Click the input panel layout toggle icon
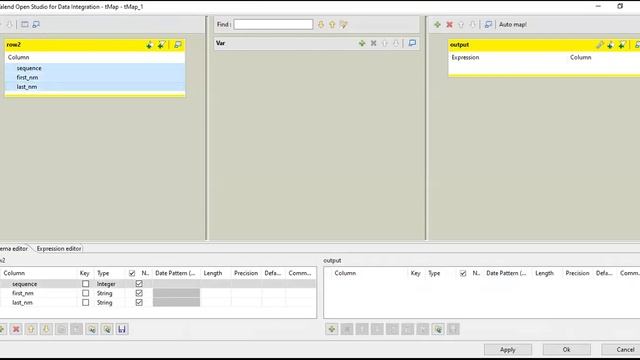 point(25,24)
